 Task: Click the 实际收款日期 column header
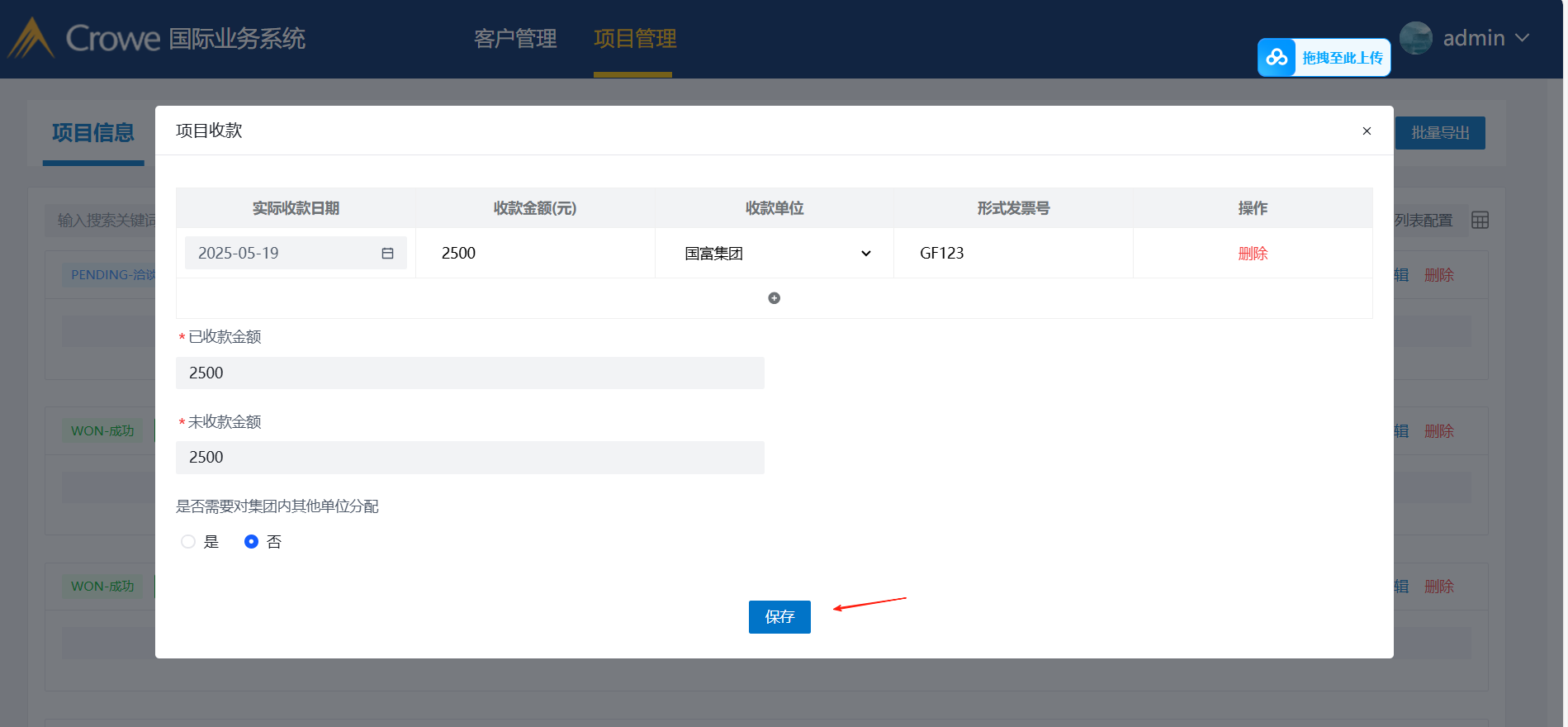coord(296,208)
